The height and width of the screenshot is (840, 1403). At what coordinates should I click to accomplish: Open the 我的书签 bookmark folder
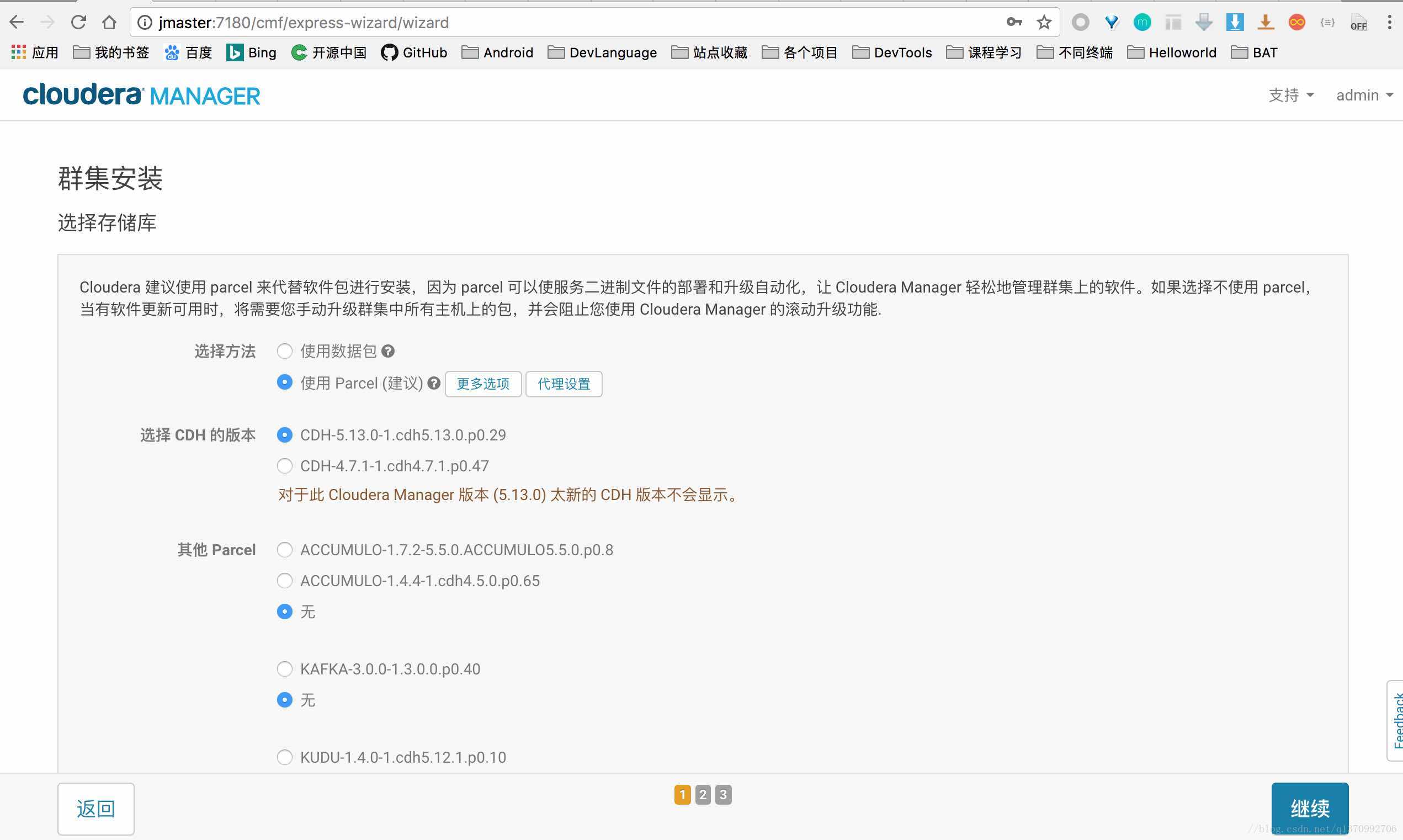[111, 52]
